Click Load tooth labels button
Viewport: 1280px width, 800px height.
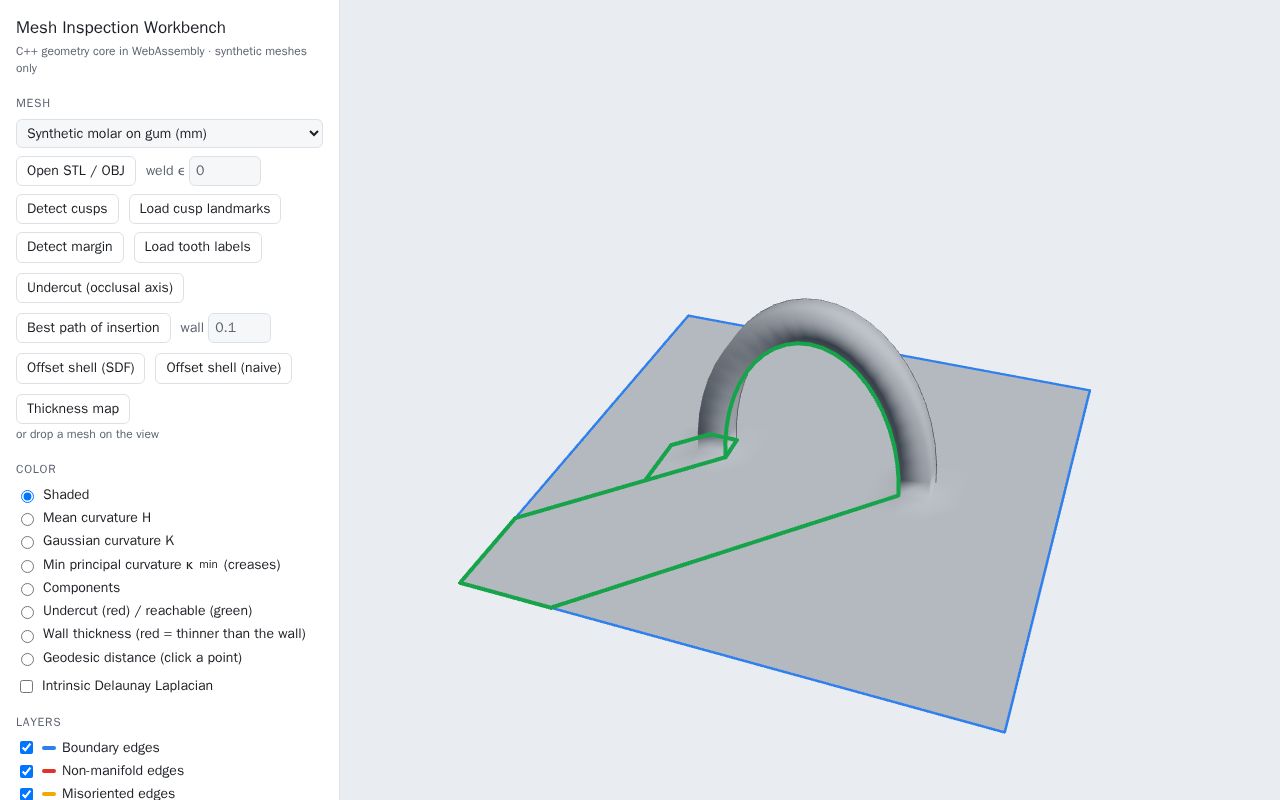point(198,247)
